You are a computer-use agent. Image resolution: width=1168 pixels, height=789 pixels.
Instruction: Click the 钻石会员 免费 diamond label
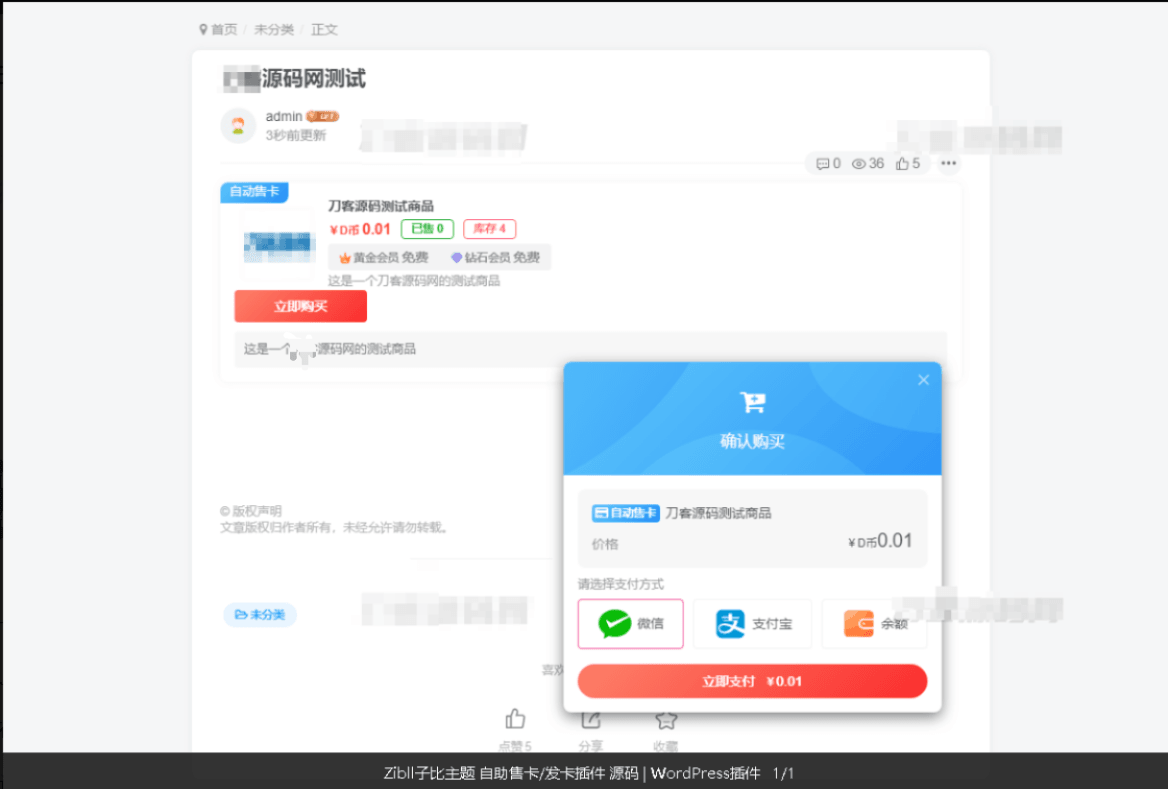click(495, 258)
